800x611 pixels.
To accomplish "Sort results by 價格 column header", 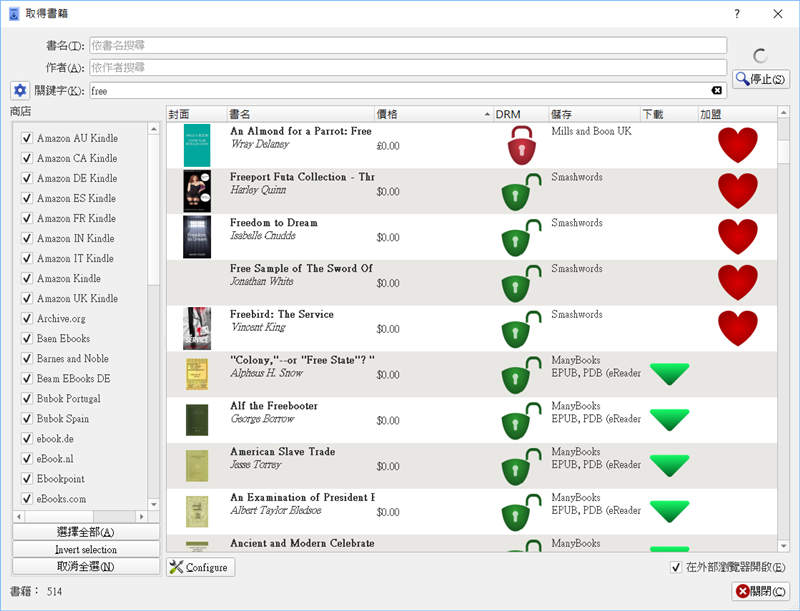I will [432, 114].
